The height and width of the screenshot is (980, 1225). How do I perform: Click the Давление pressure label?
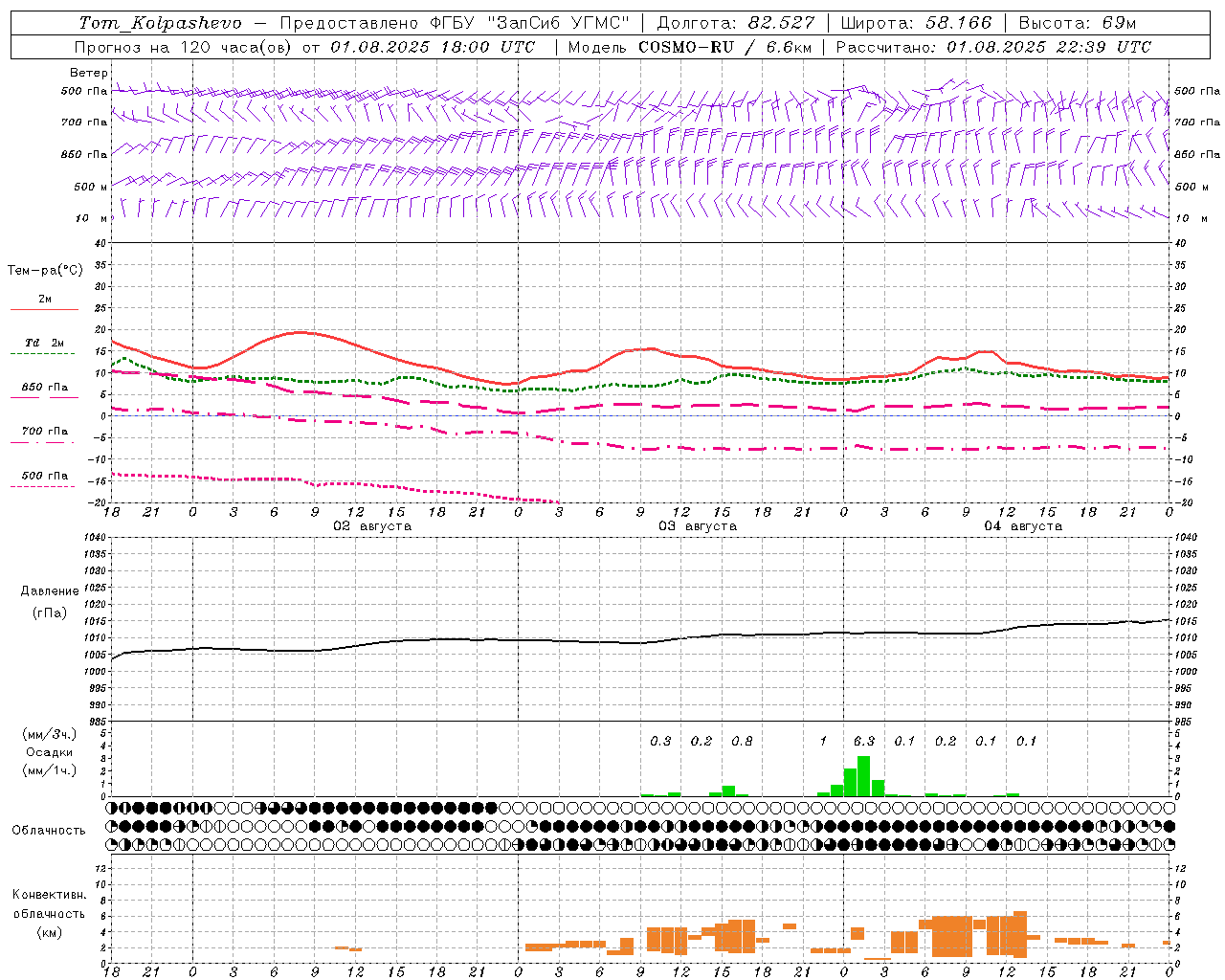pyautogui.click(x=50, y=591)
